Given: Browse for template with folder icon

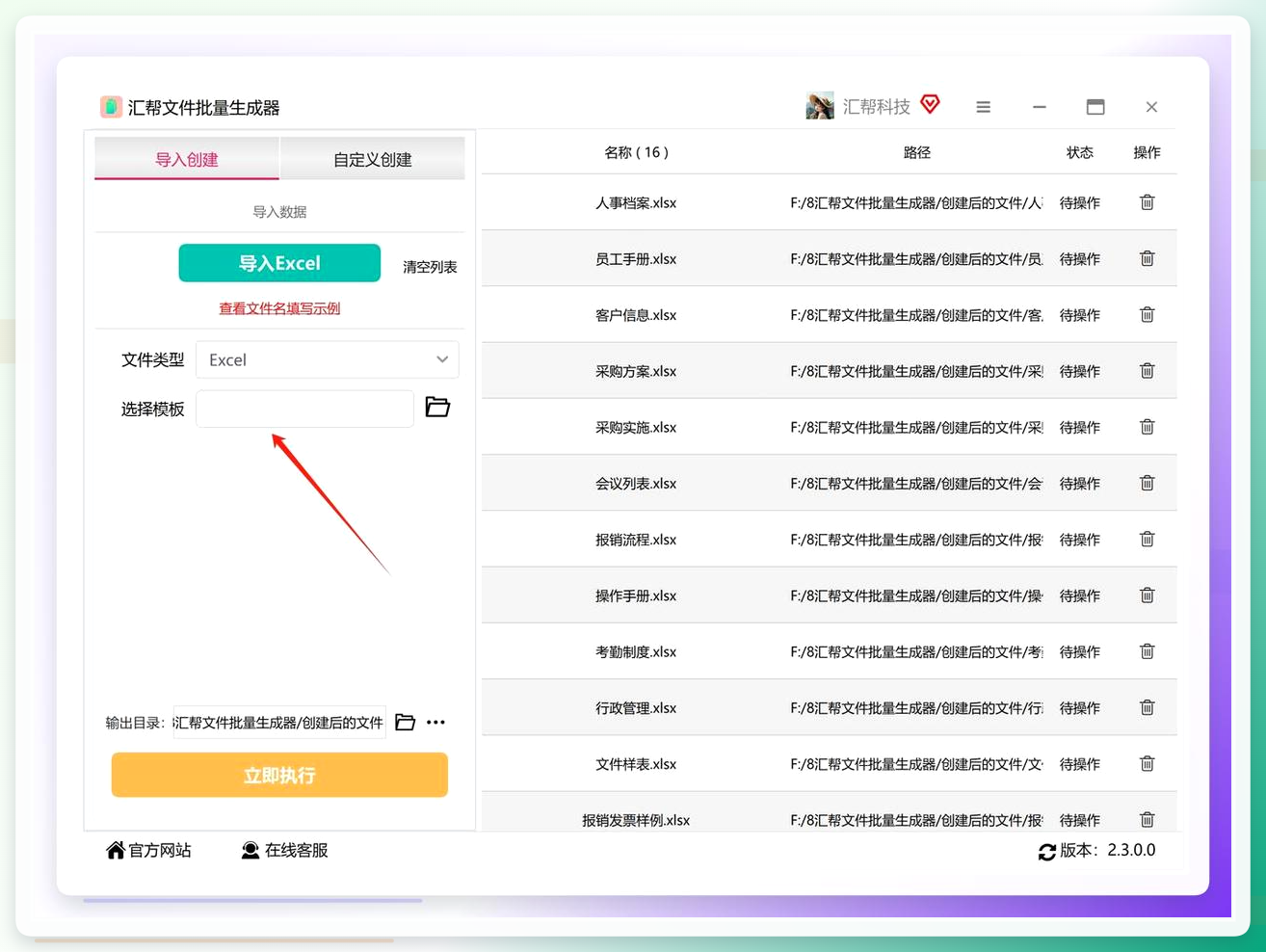Looking at the screenshot, I should point(437,408).
